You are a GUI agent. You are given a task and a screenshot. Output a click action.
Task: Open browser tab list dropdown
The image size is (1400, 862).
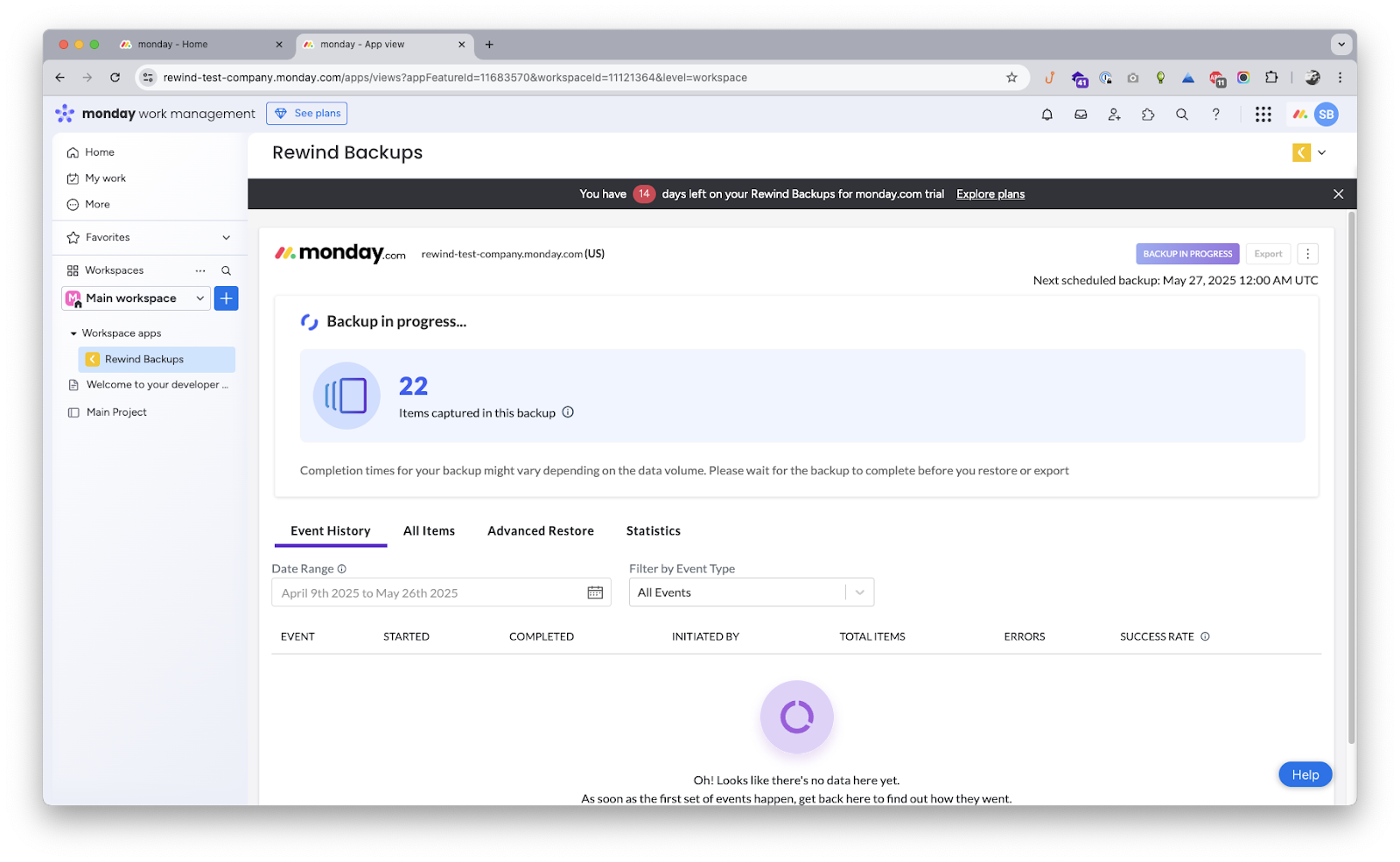click(x=1340, y=44)
